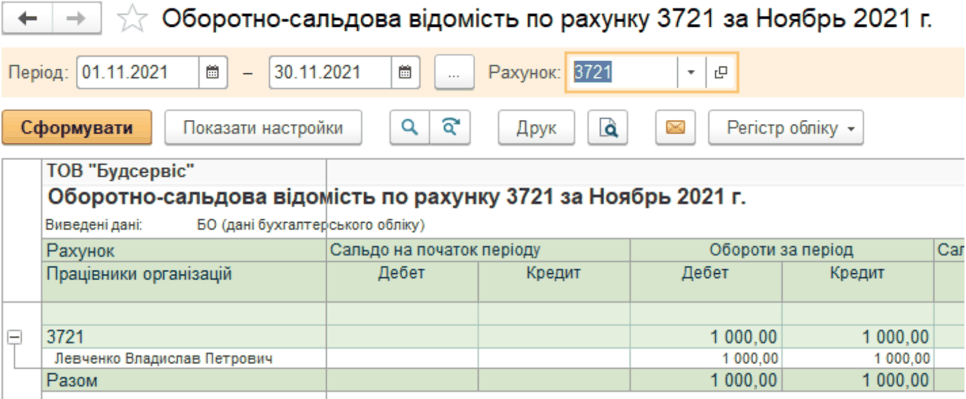This screenshot has height=399, width=966.
Task: Click БО (дані бухгалтерського обліку) text
Action: (311, 225)
